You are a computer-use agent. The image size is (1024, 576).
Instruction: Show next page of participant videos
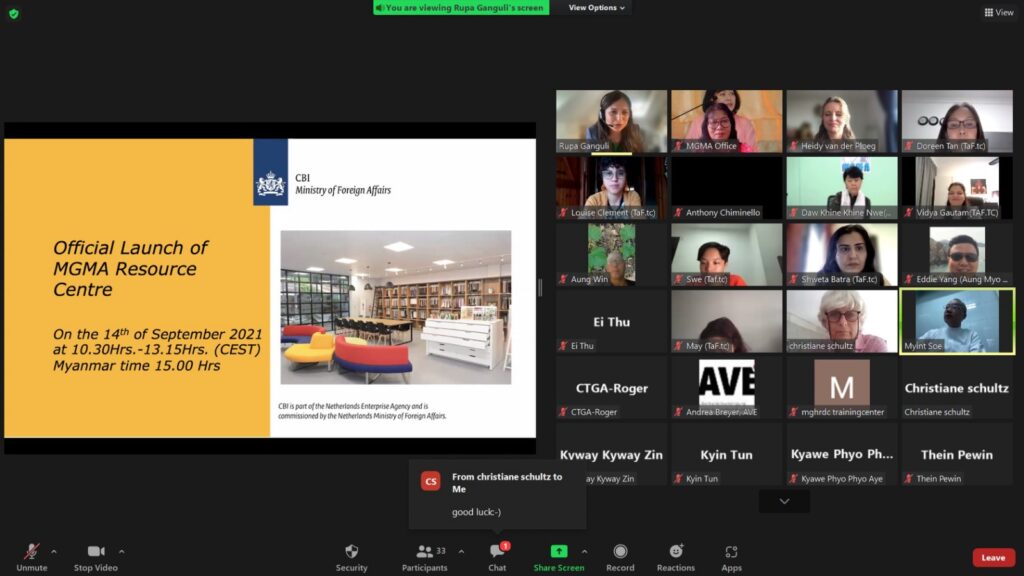point(784,501)
